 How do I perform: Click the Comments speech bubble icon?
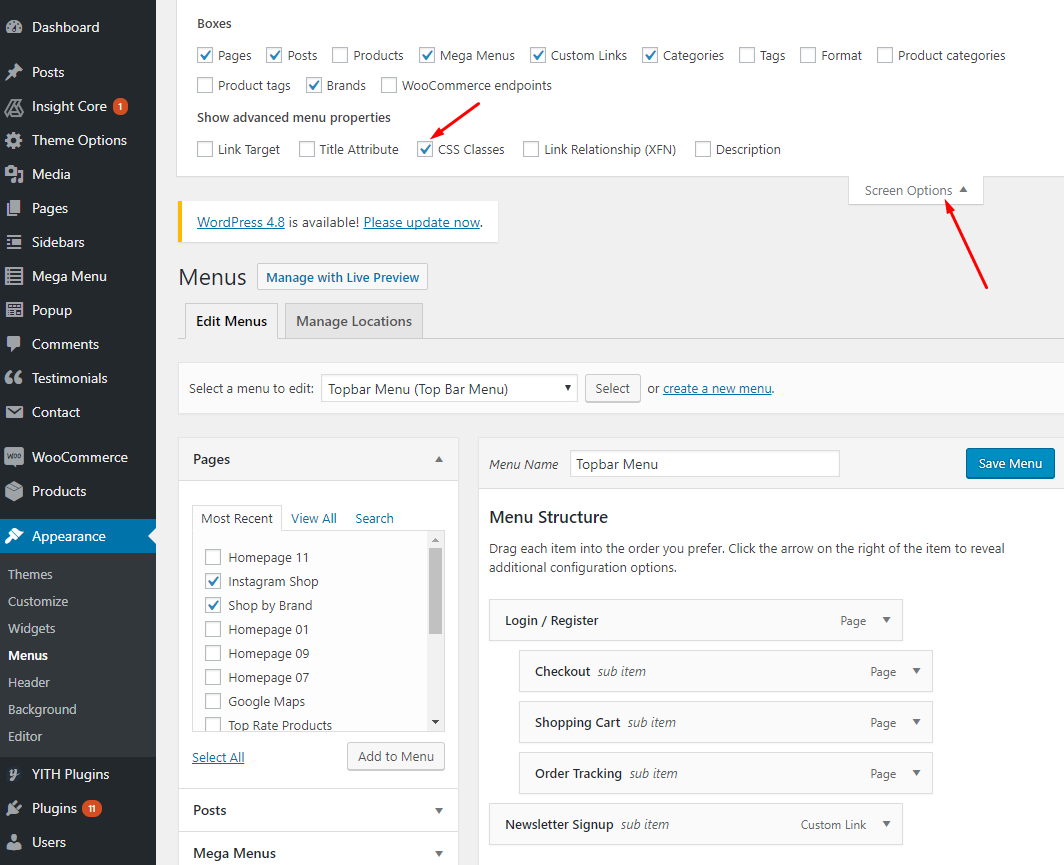pos(14,344)
